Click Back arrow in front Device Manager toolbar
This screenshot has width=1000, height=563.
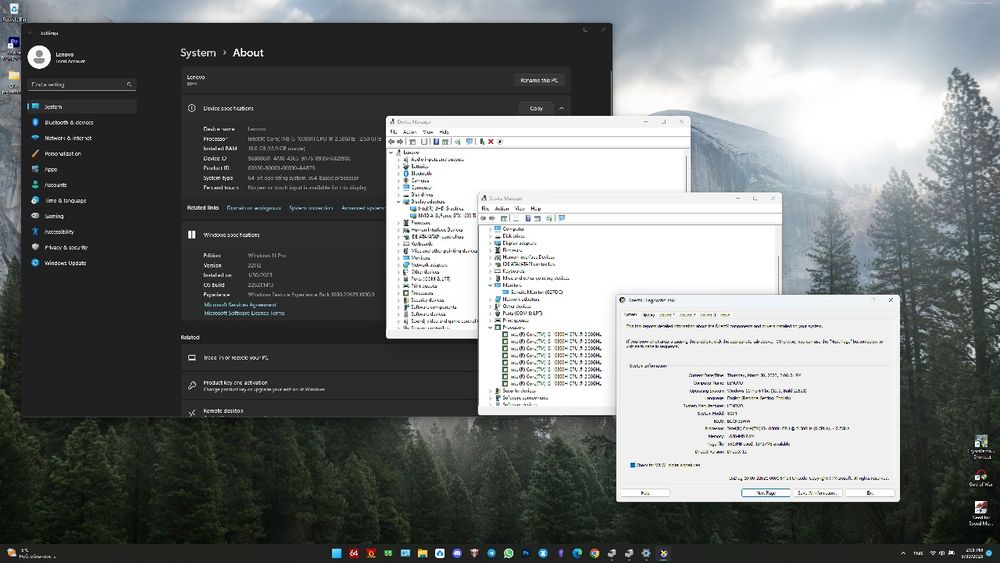(x=483, y=218)
